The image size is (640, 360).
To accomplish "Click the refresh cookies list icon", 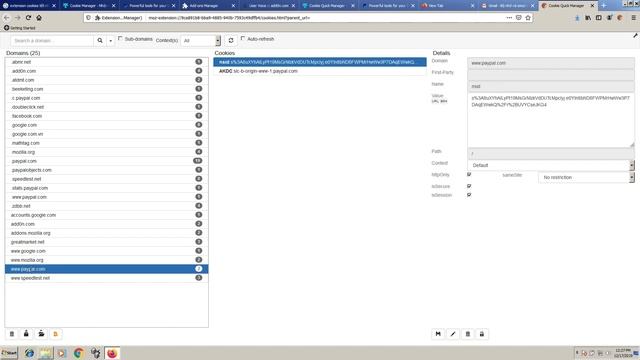I will pyautogui.click(x=231, y=40).
